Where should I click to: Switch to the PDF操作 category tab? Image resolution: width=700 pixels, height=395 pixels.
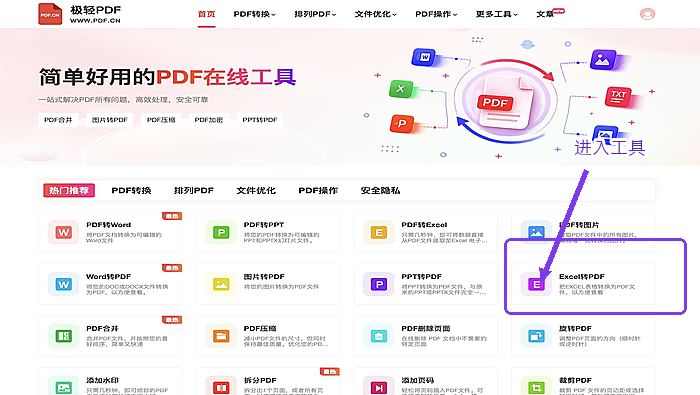coord(318,191)
